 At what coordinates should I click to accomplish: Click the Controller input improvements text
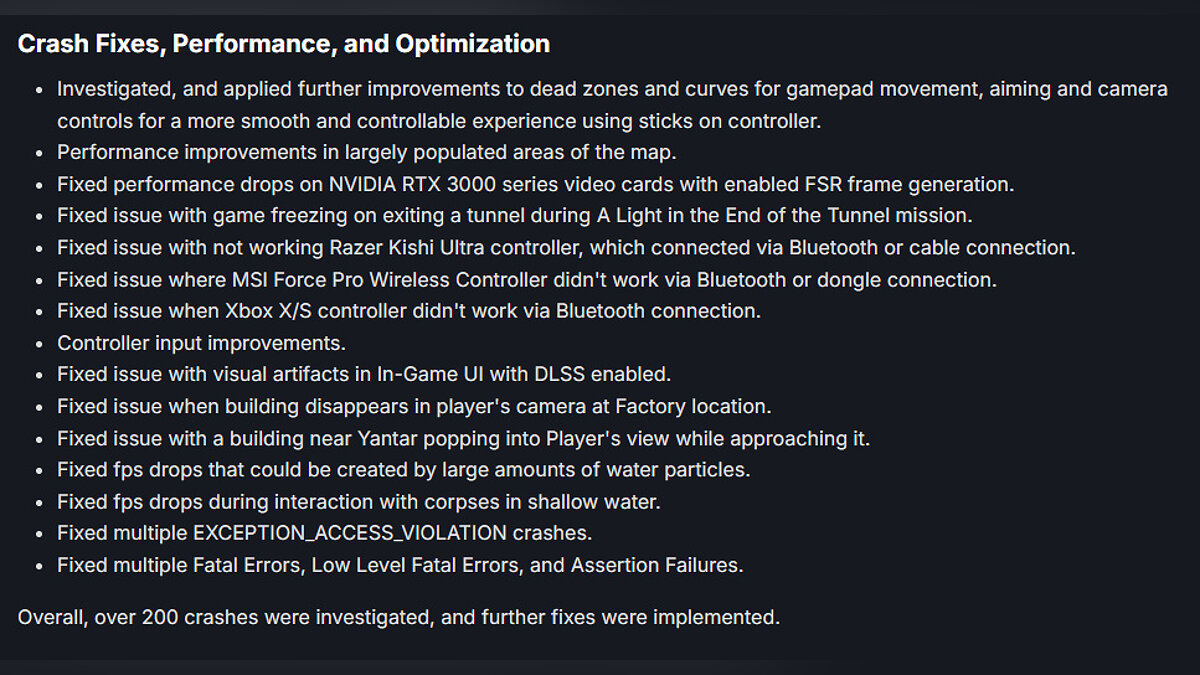point(201,343)
